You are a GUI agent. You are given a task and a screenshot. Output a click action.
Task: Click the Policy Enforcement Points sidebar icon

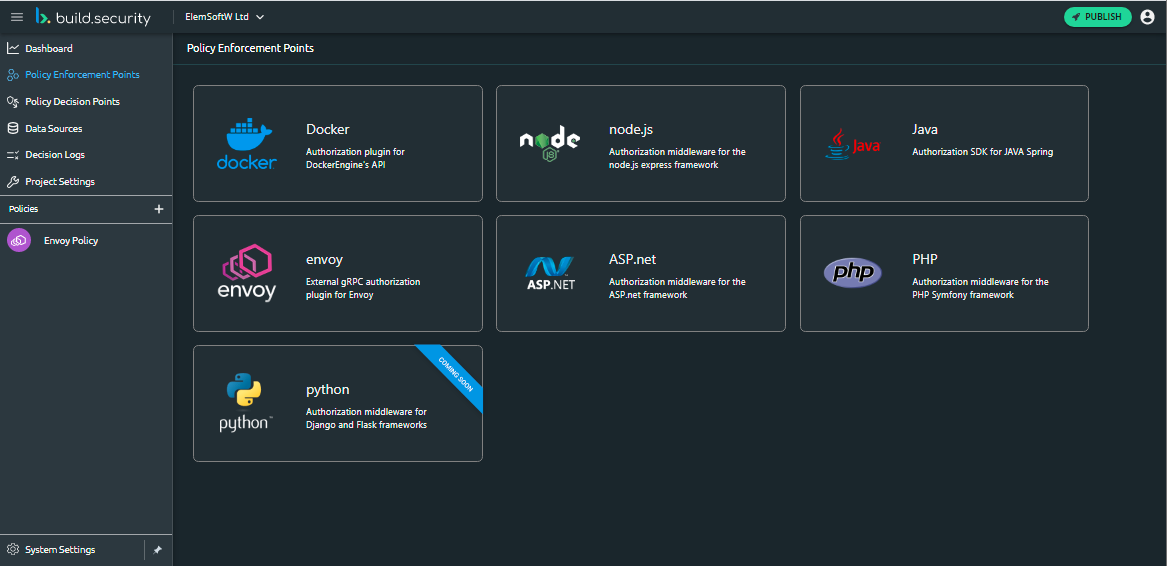coord(13,75)
